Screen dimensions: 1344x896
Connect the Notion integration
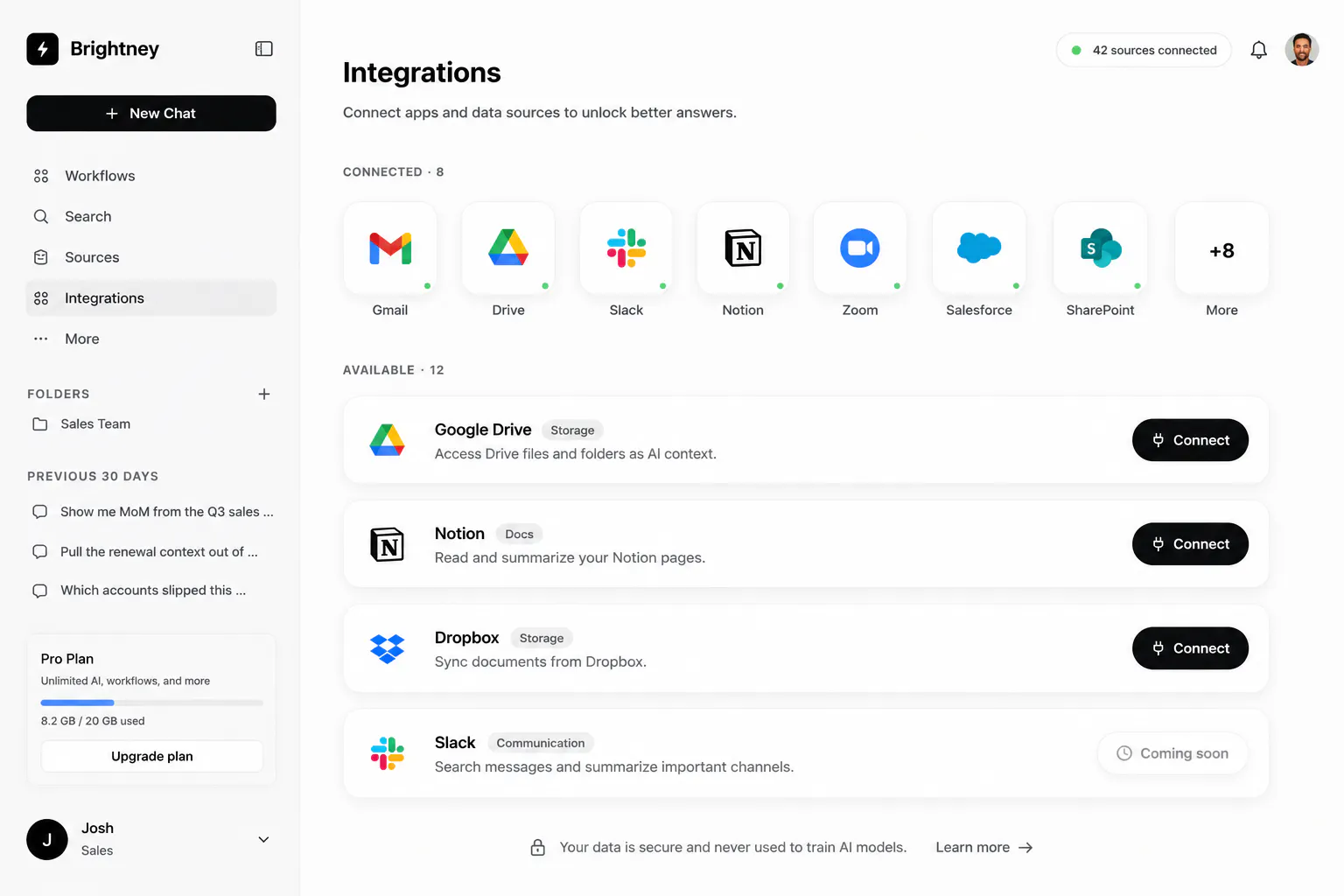1190,544
